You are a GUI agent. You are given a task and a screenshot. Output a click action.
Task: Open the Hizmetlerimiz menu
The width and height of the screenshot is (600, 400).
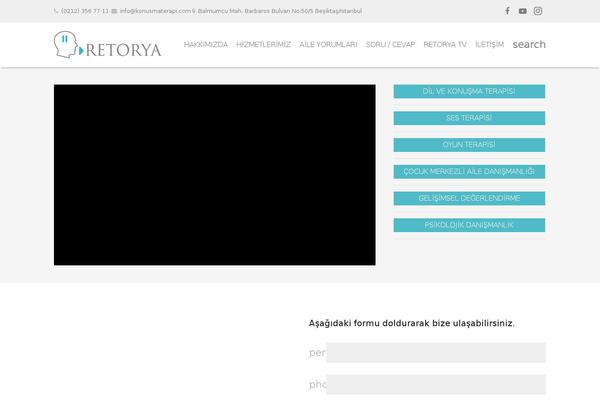(x=263, y=44)
